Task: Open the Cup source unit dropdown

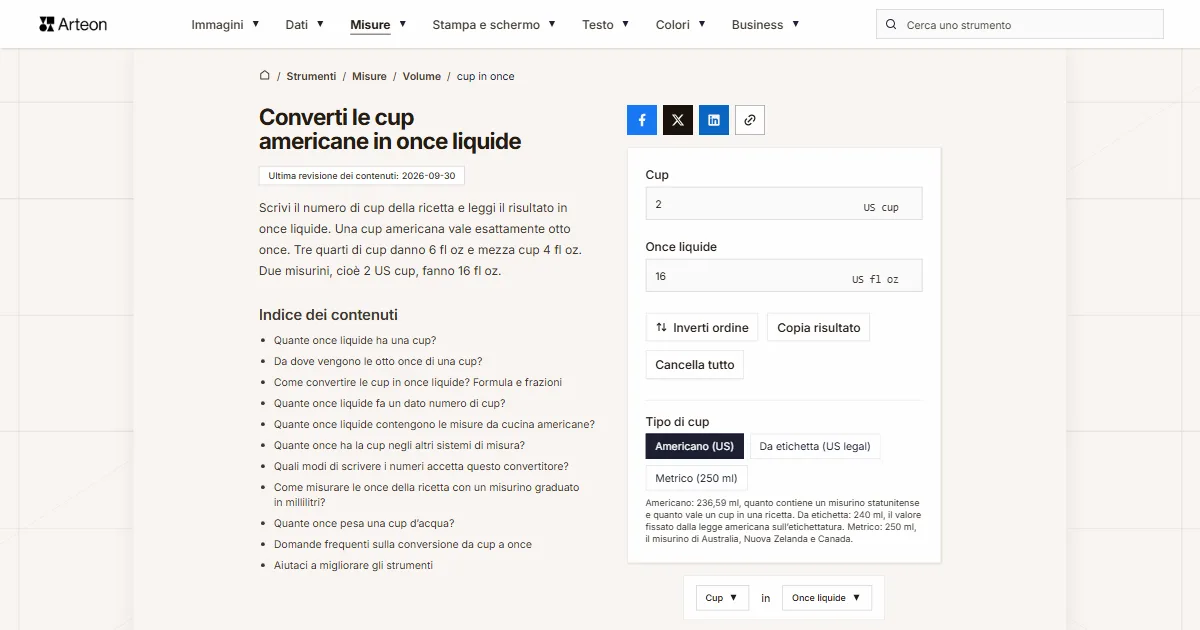Action: click(722, 598)
